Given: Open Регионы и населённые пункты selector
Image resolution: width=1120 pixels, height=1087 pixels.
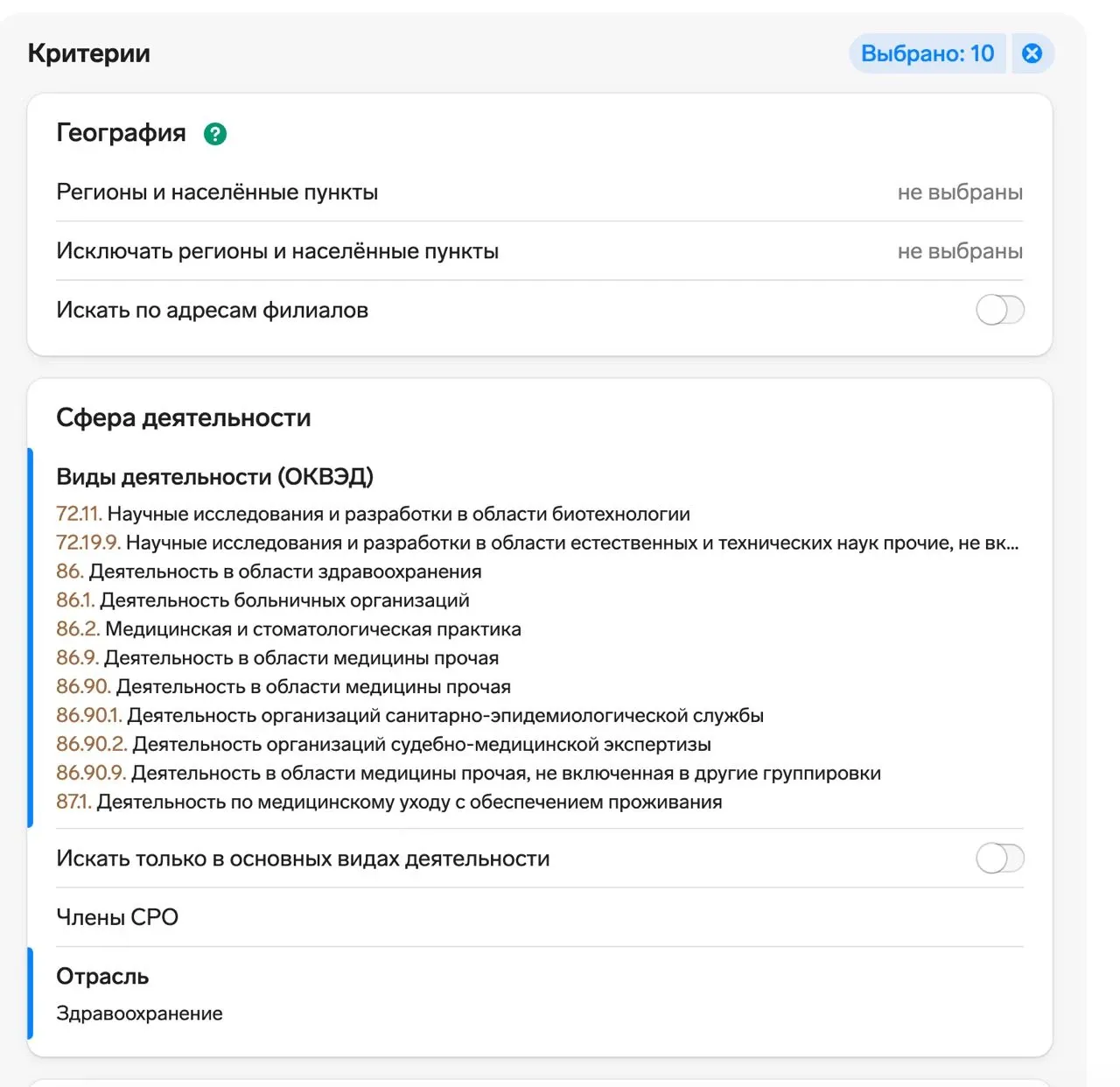Looking at the screenshot, I should (217, 193).
